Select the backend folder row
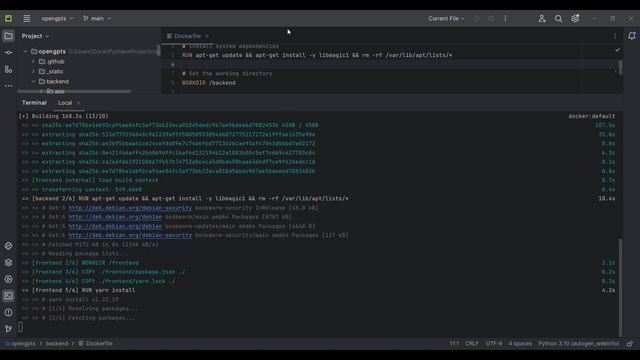The width and height of the screenshot is (640, 360). point(88,82)
